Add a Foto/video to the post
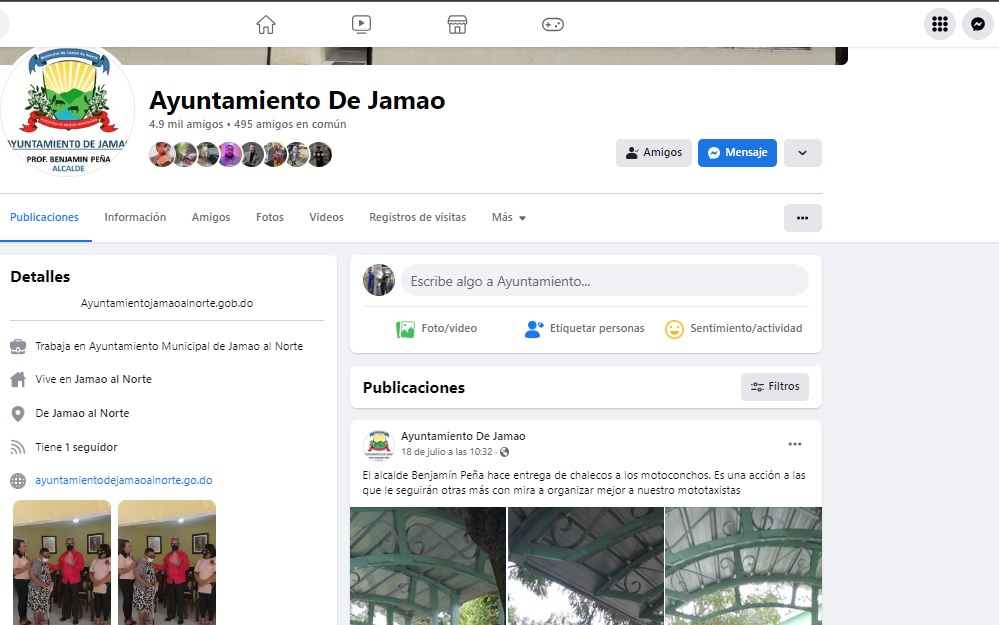This screenshot has width=999, height=625. pos(436,329)
